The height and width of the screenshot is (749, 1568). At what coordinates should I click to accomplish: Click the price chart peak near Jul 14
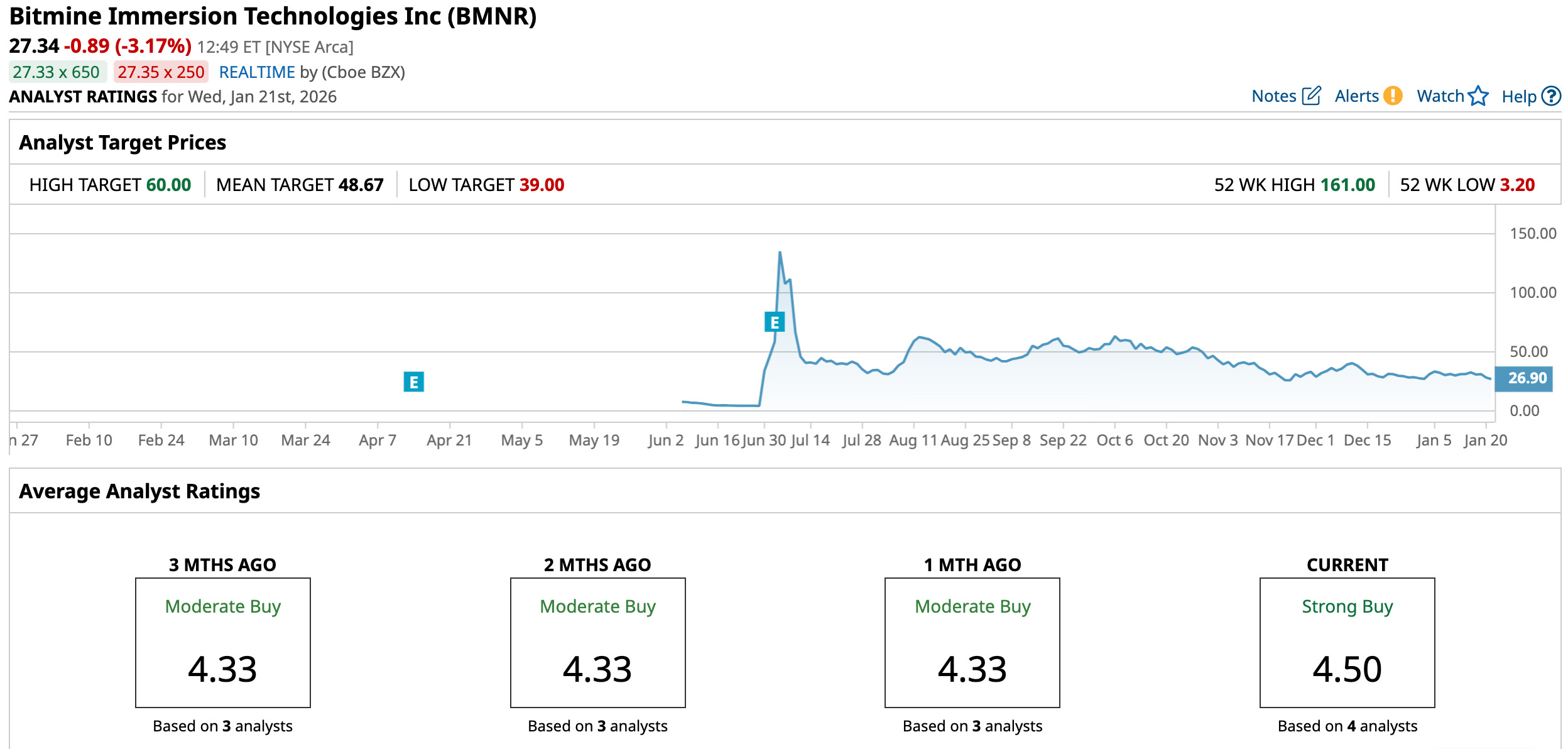[x=780, y=253]
